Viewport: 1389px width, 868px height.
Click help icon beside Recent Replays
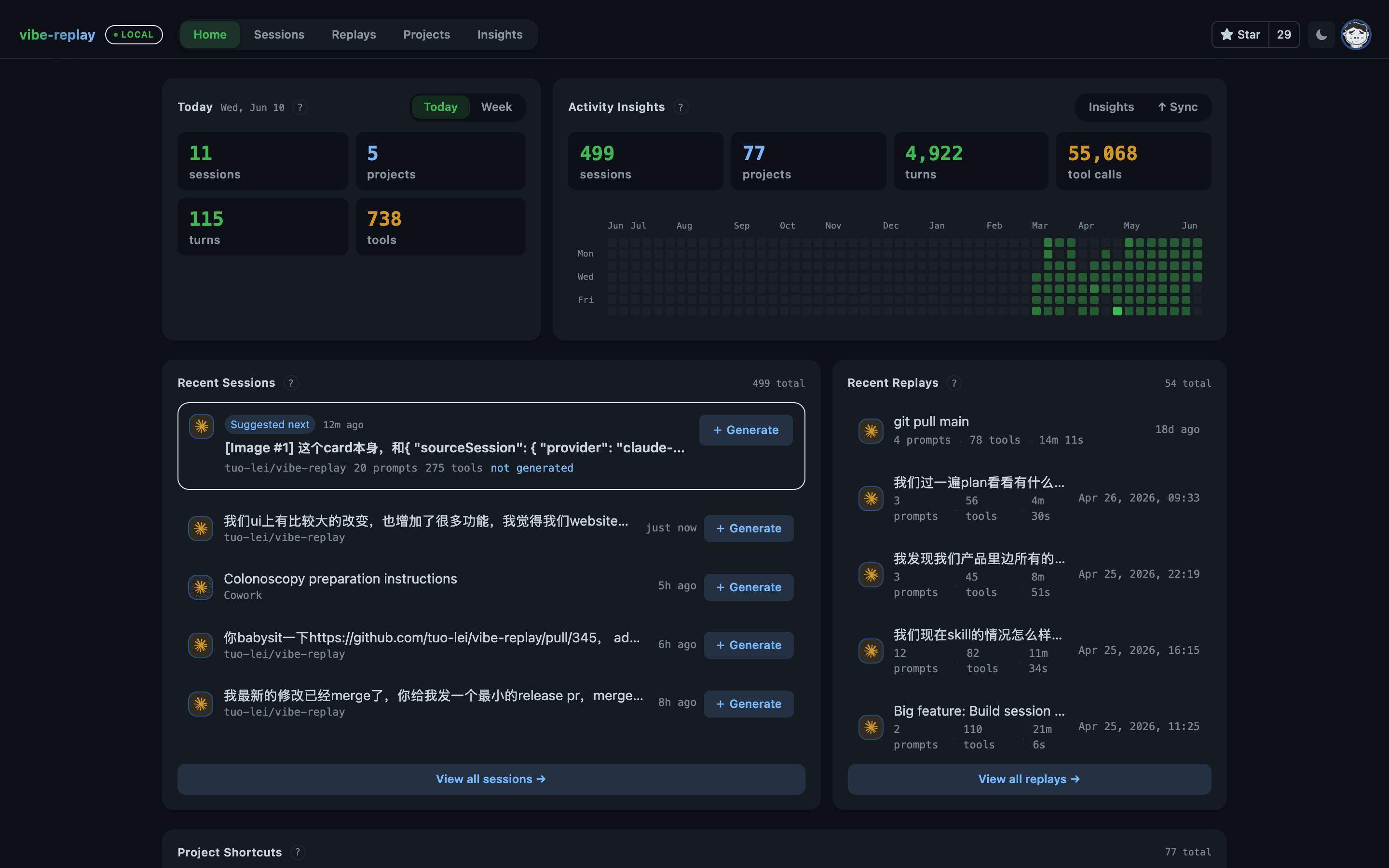pos(954,383)
